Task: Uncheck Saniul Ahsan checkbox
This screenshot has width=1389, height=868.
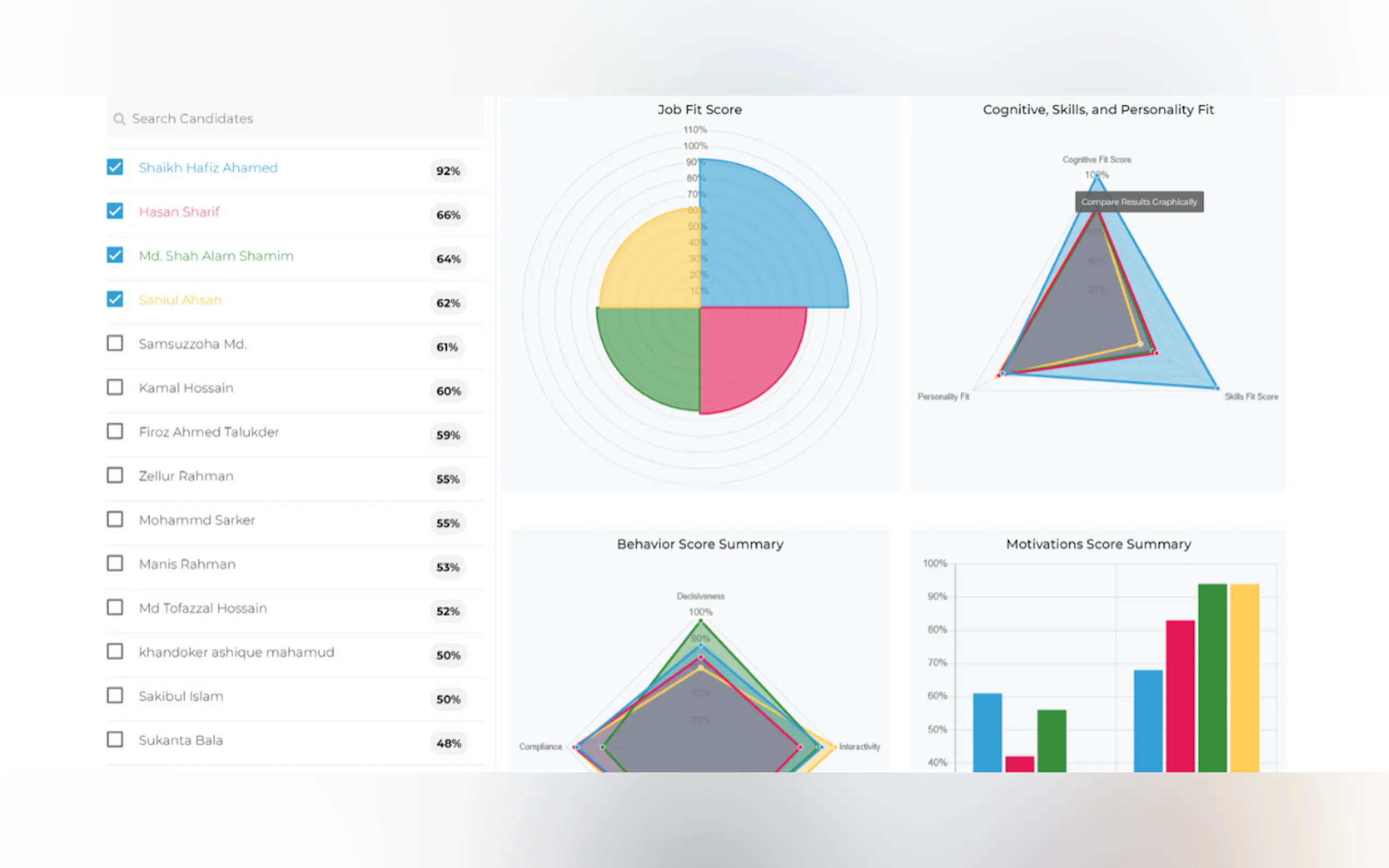Action: point(115,299)
